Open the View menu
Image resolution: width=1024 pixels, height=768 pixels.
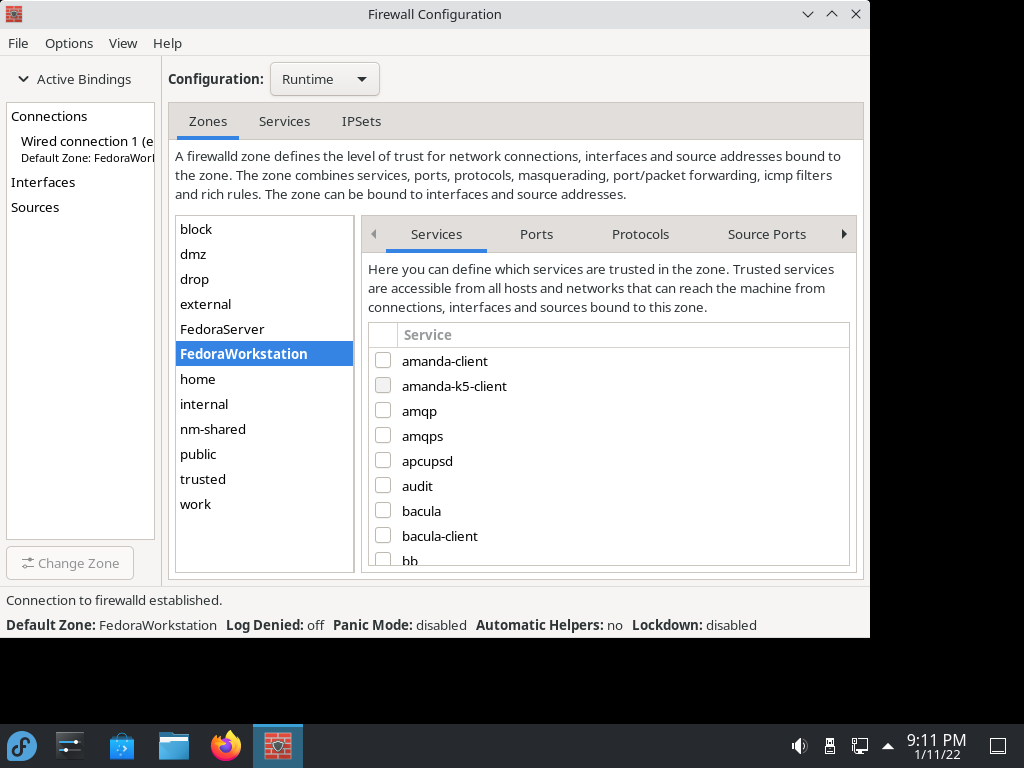123,43
